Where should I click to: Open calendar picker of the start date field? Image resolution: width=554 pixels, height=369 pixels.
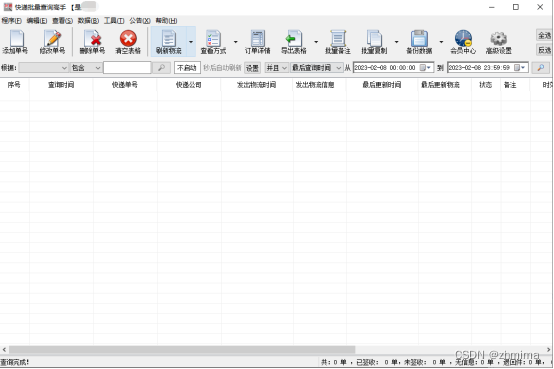[x=425, y=68]
